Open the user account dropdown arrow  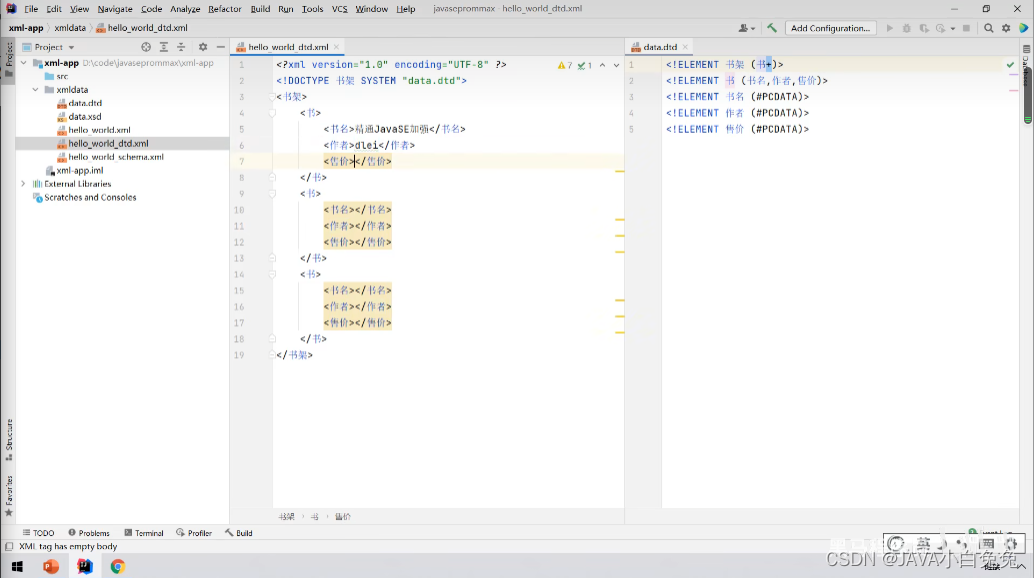753,28
